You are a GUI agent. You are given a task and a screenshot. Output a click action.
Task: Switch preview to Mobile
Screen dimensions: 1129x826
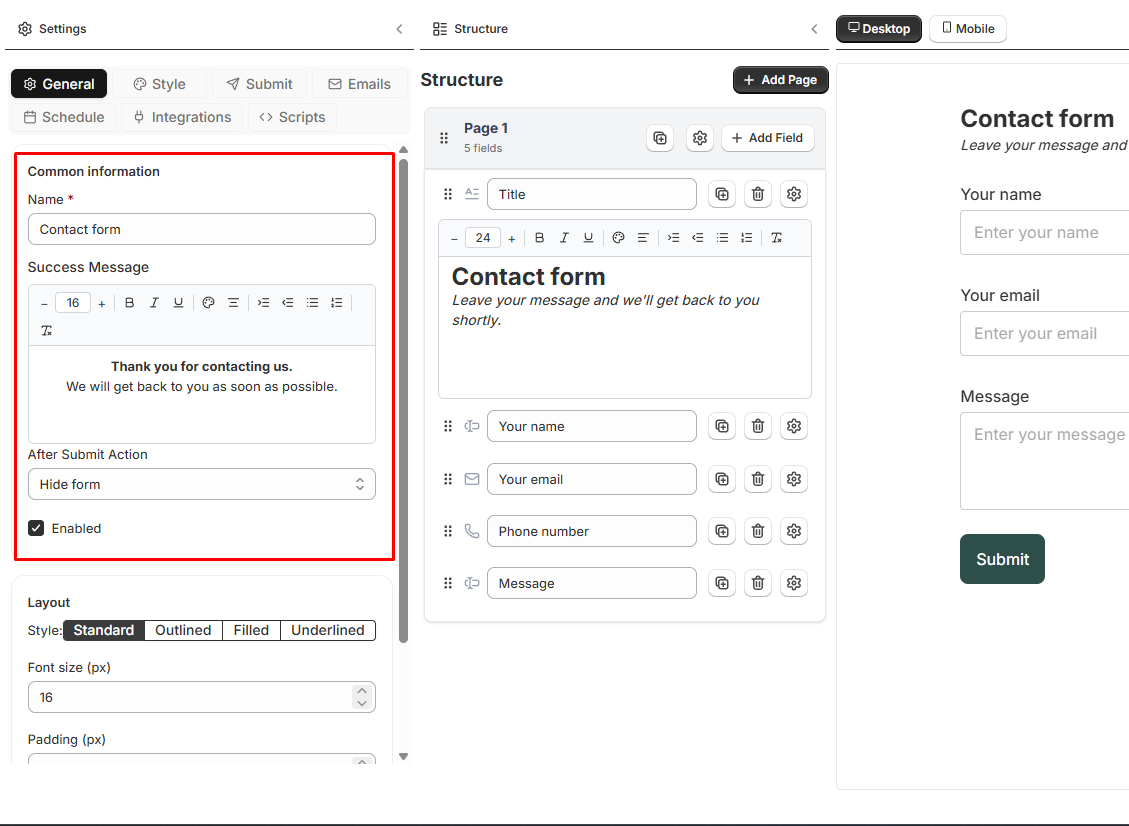coord(968,29)
